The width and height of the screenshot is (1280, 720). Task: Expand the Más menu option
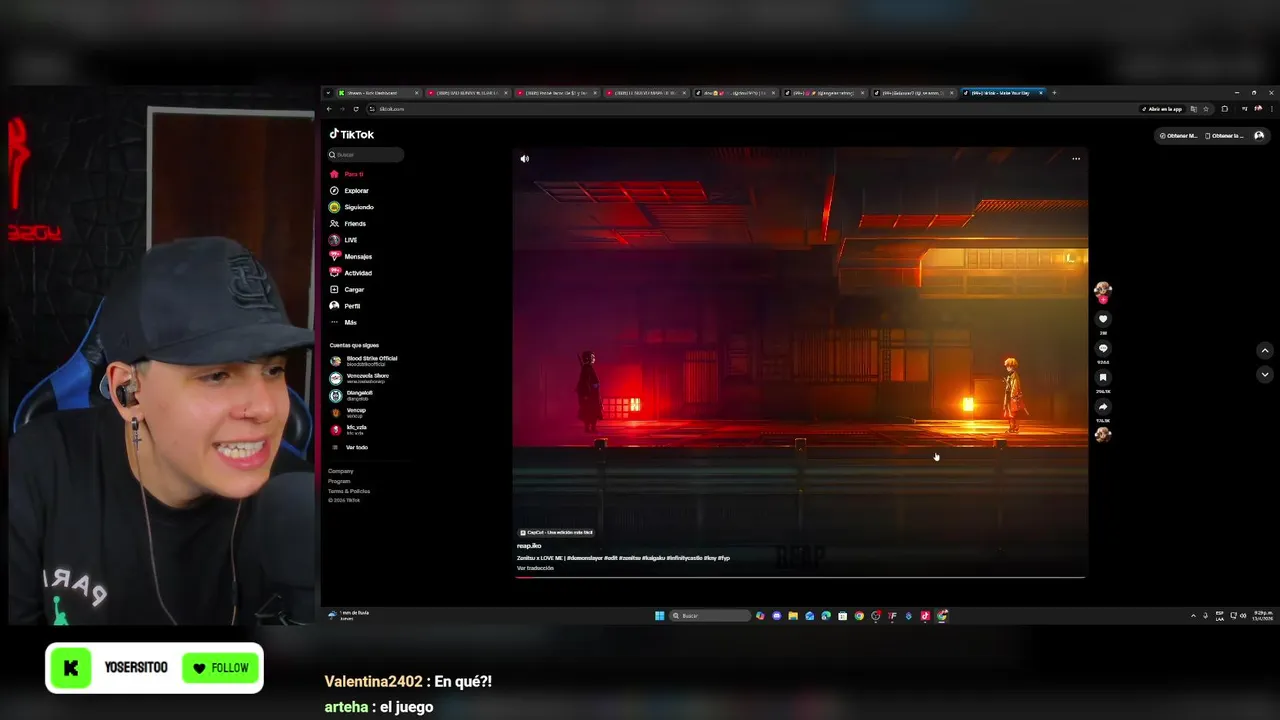[x=343, y=322]
